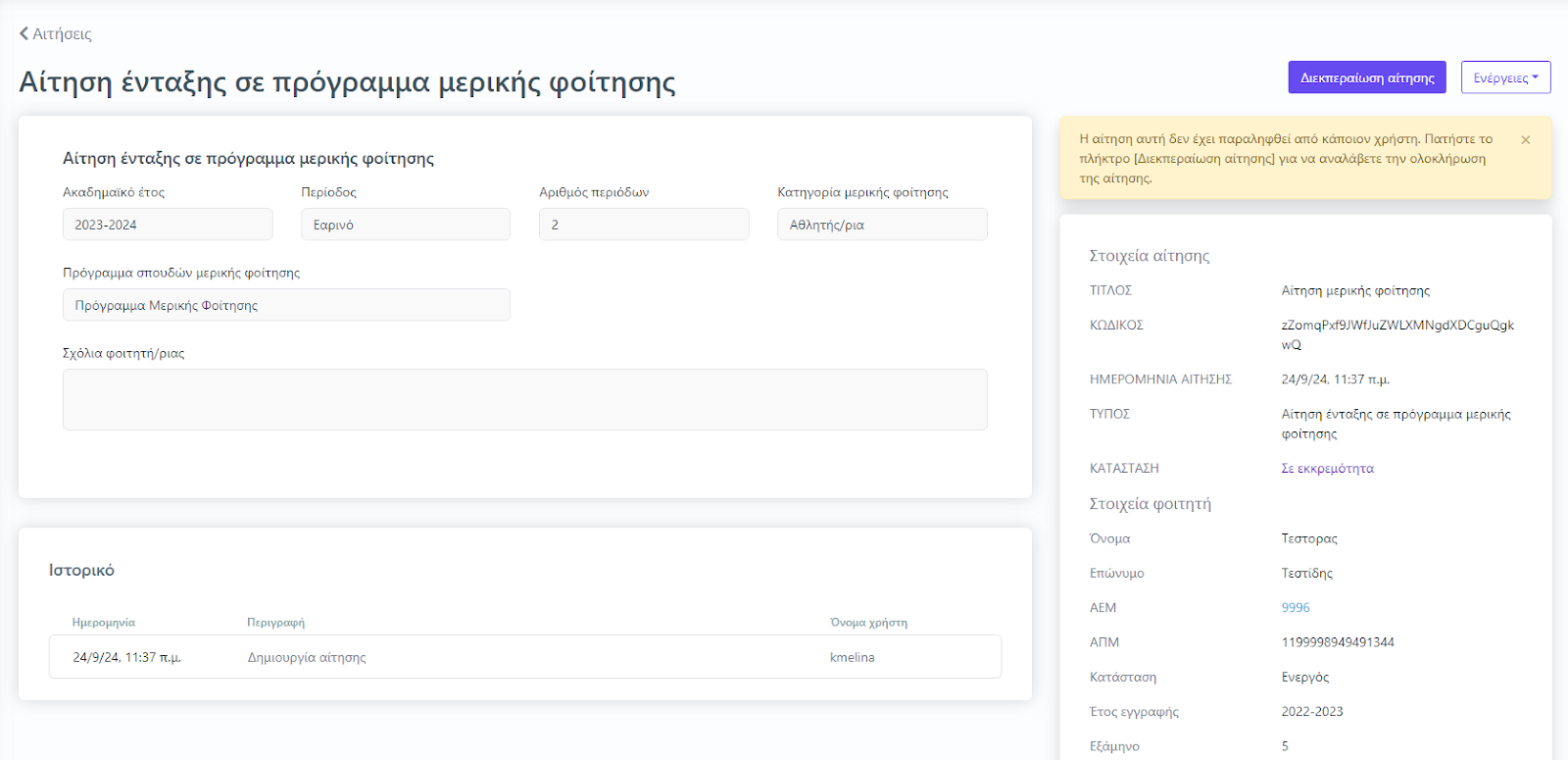
Task: Click the Κατηγορία μερικής φοίτησης field
Action: (882, 225)
